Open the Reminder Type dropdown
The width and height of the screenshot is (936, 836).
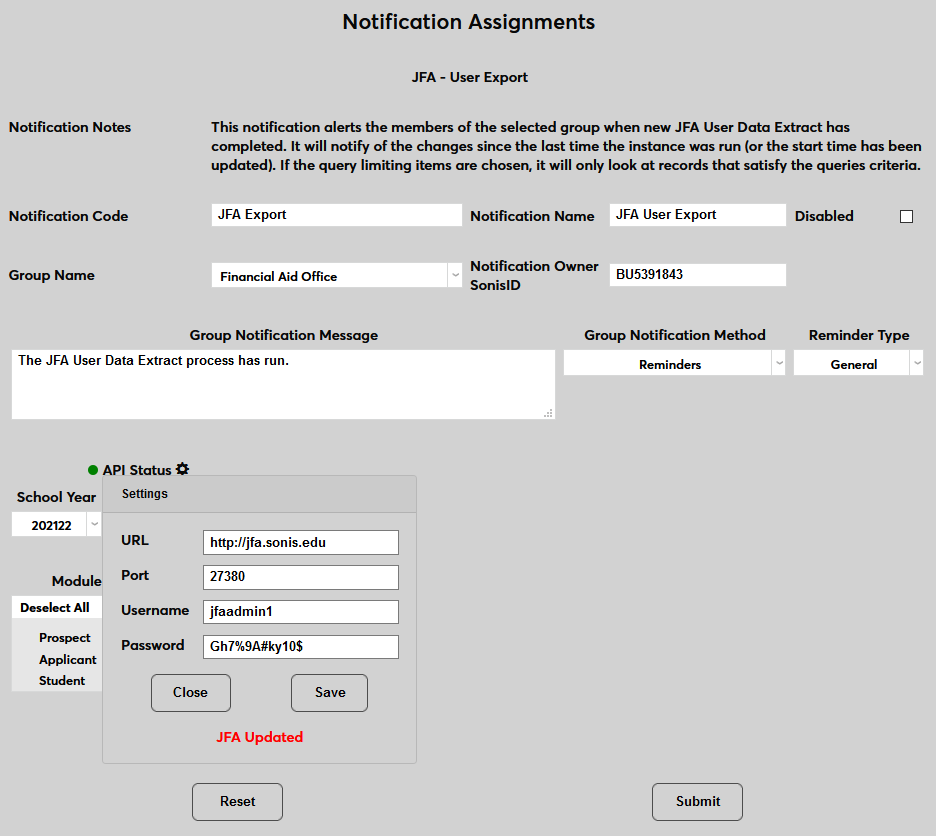click(858, 365)
